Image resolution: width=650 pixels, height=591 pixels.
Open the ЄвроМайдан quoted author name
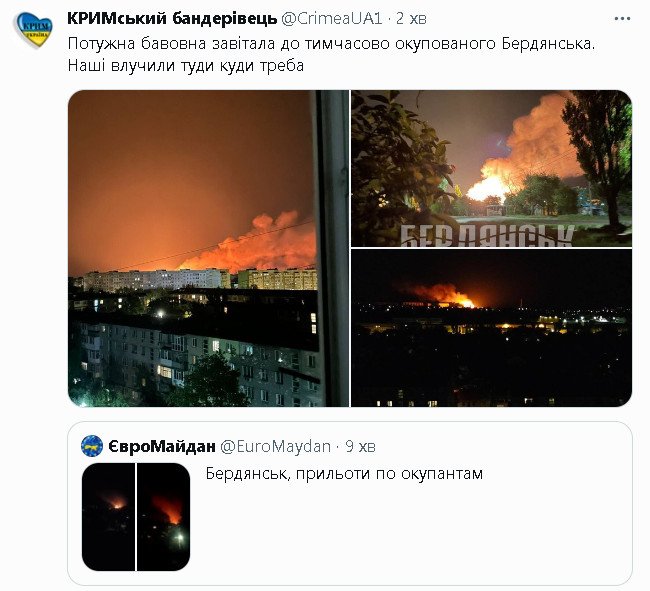(162, 446)
